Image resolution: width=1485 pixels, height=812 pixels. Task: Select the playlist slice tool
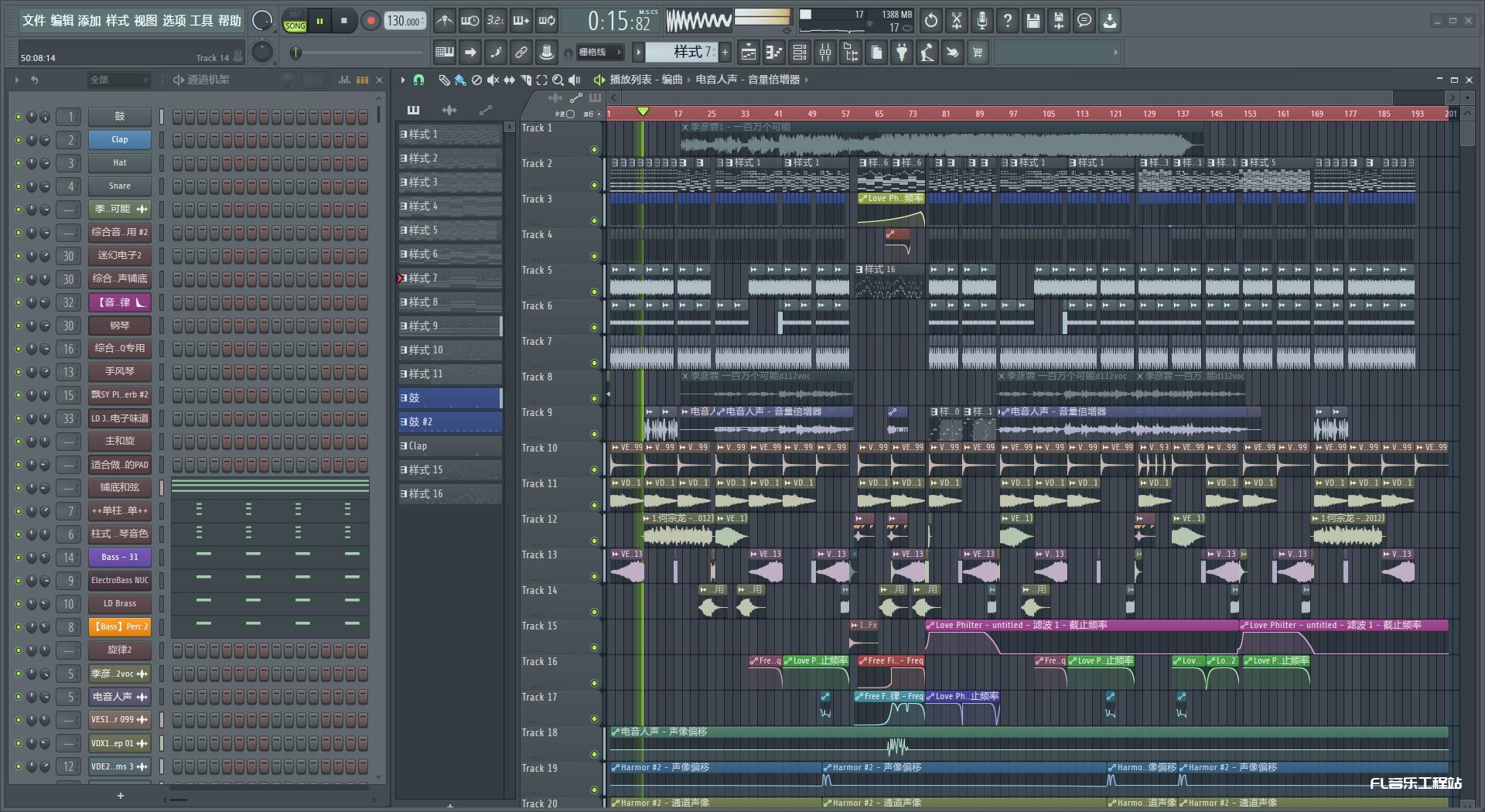coord(526,80)
